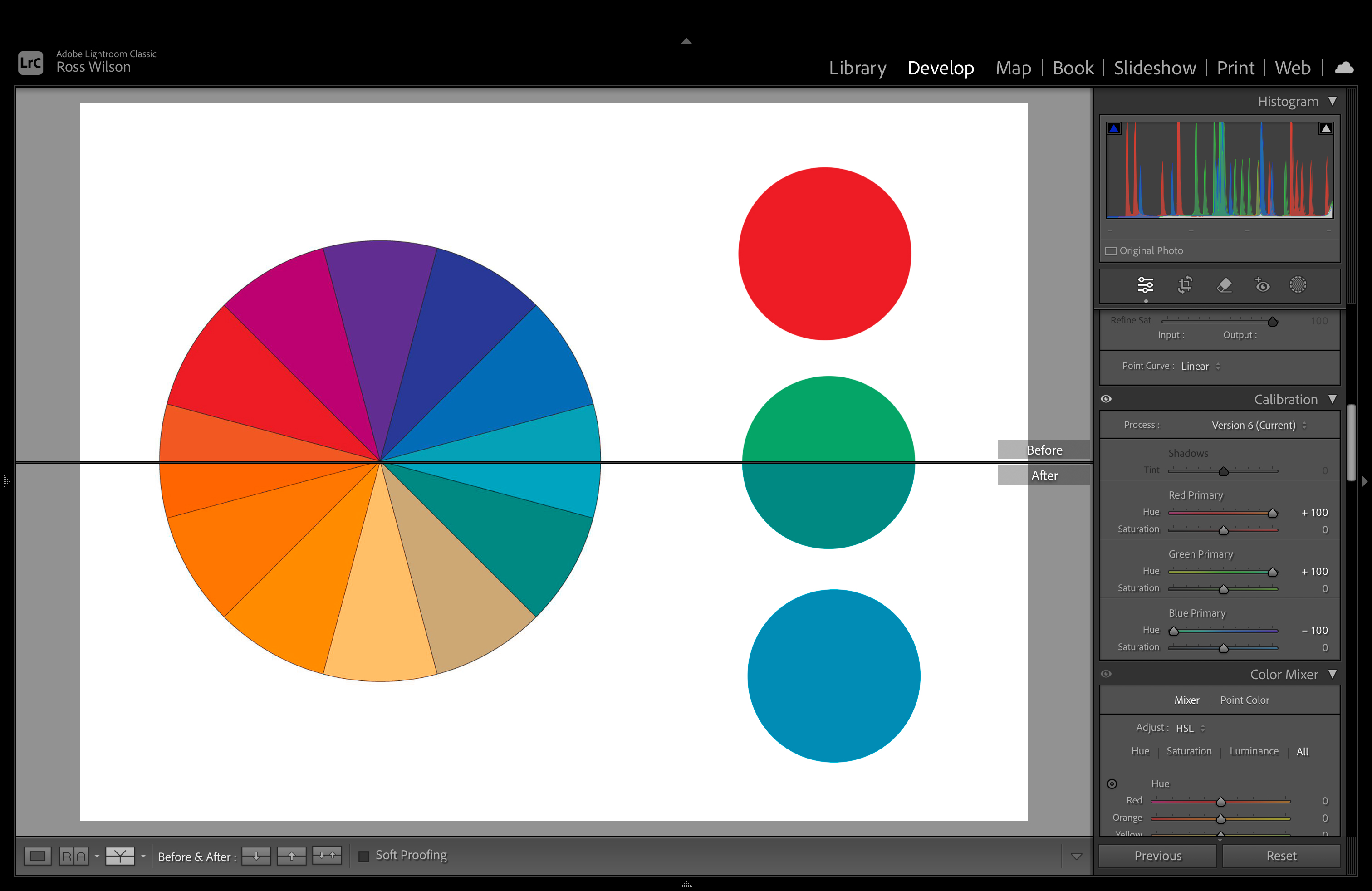Viewport: 1372px width, 891px height.
Task: Toggle the Original Photo checkbox
Action: tap(1111, 251)
